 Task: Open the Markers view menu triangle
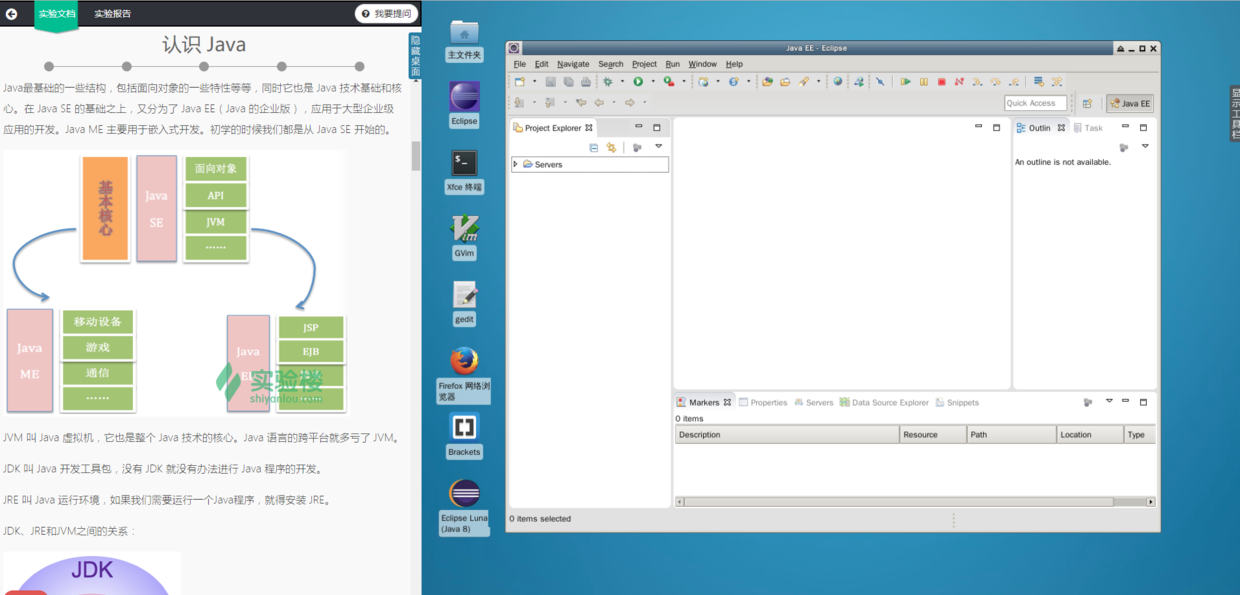point(1109,402)
